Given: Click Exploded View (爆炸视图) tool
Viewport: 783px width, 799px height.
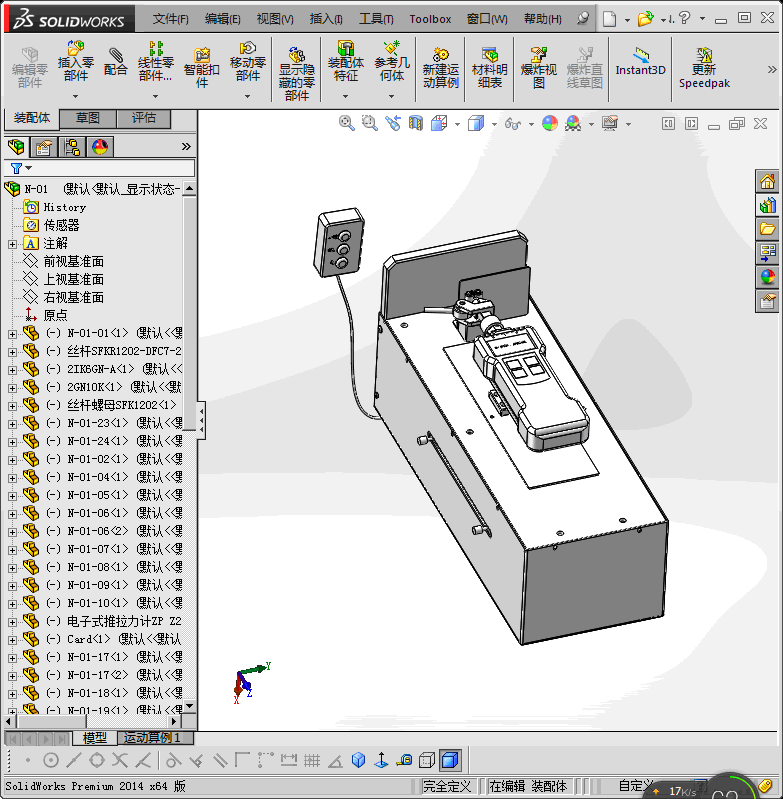Looking at the screenshot, I should click(x=538, y=68).
